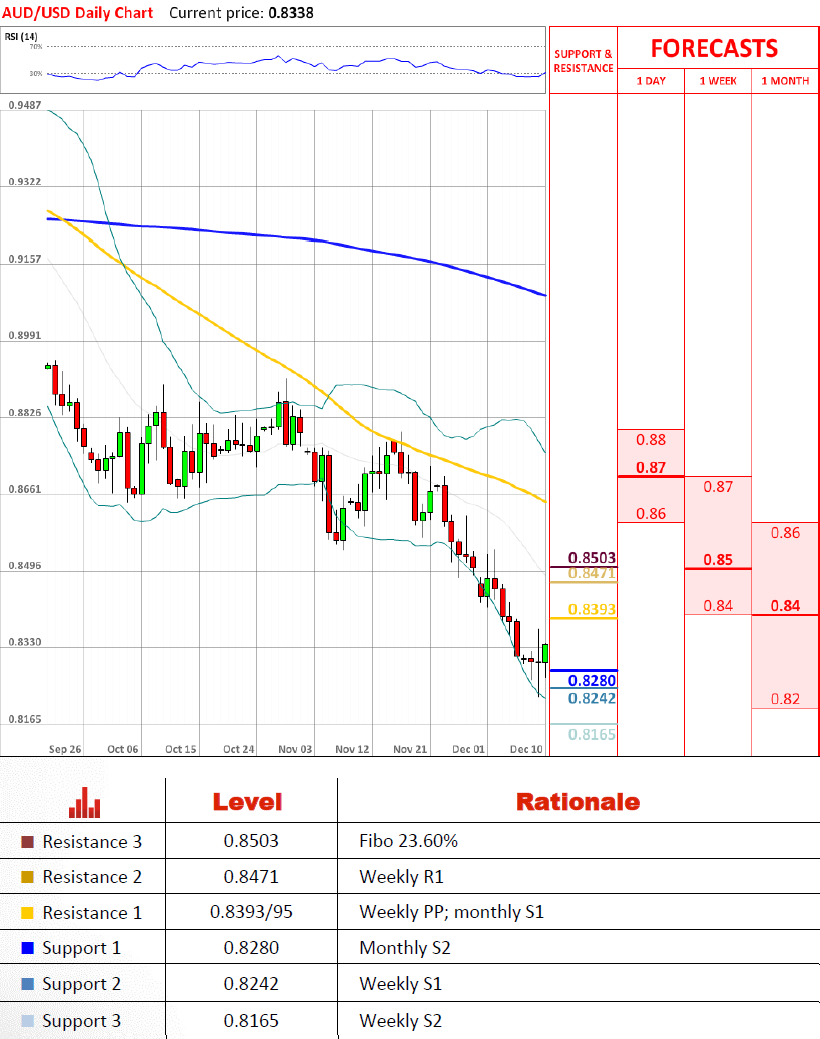Click the RSI (14) indicator label
Screen dimensions: 820x1039
click(x=21, y=36)
